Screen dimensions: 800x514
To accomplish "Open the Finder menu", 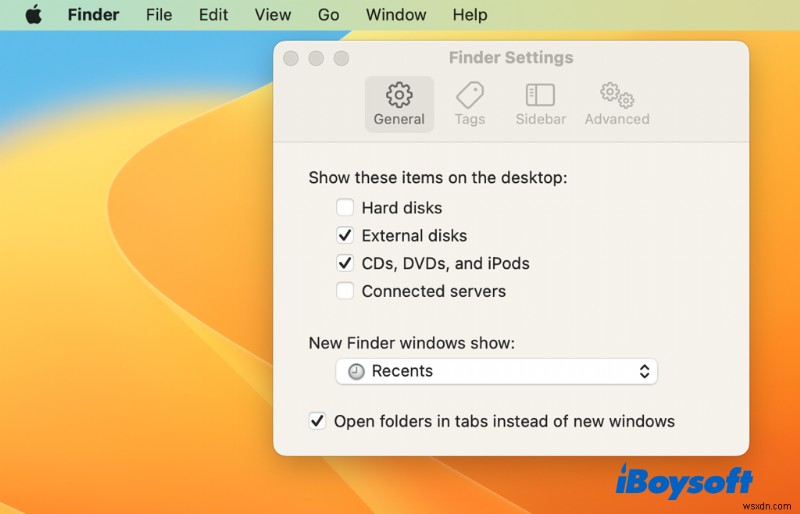I will pos(93,15).
